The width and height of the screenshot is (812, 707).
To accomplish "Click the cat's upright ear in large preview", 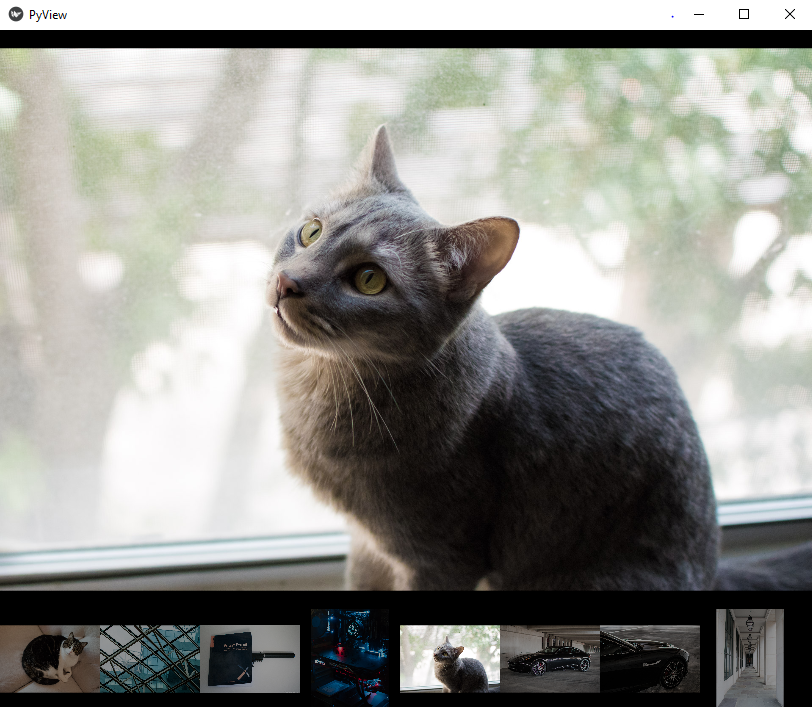I will click(x=384, y=157).
